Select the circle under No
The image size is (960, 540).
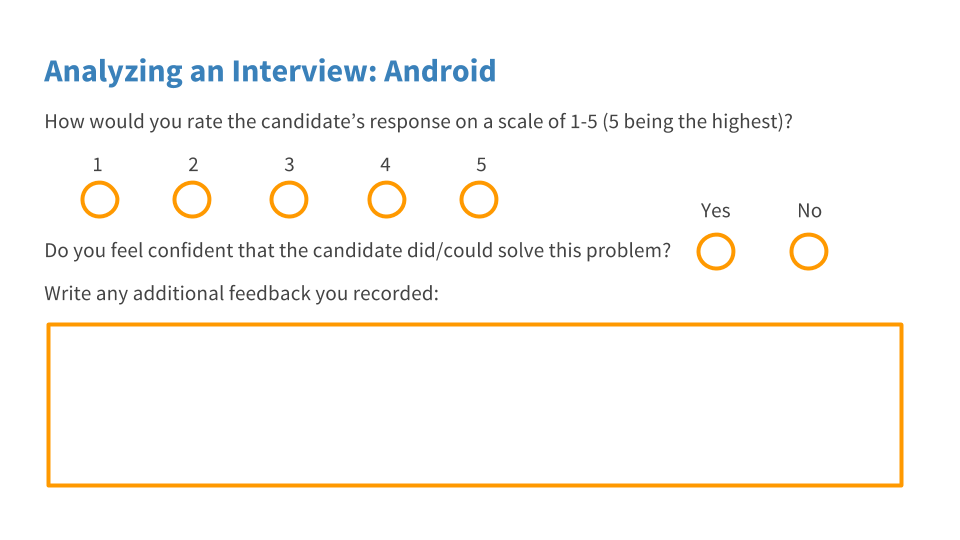coord(808,252)
